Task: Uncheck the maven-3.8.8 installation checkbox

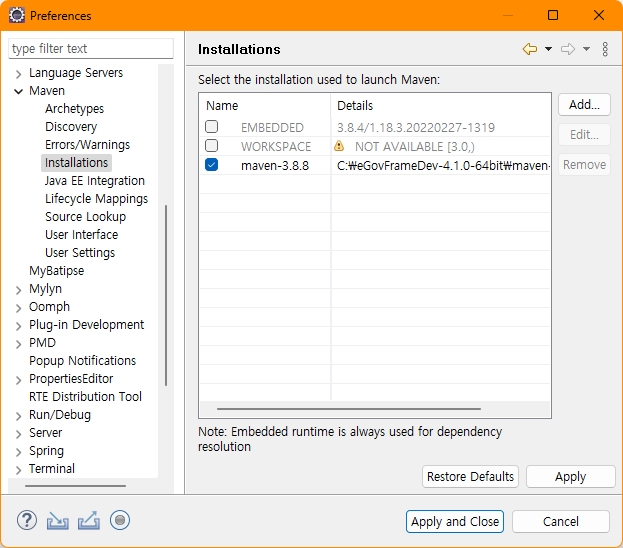Action: (x=211, y=165)
